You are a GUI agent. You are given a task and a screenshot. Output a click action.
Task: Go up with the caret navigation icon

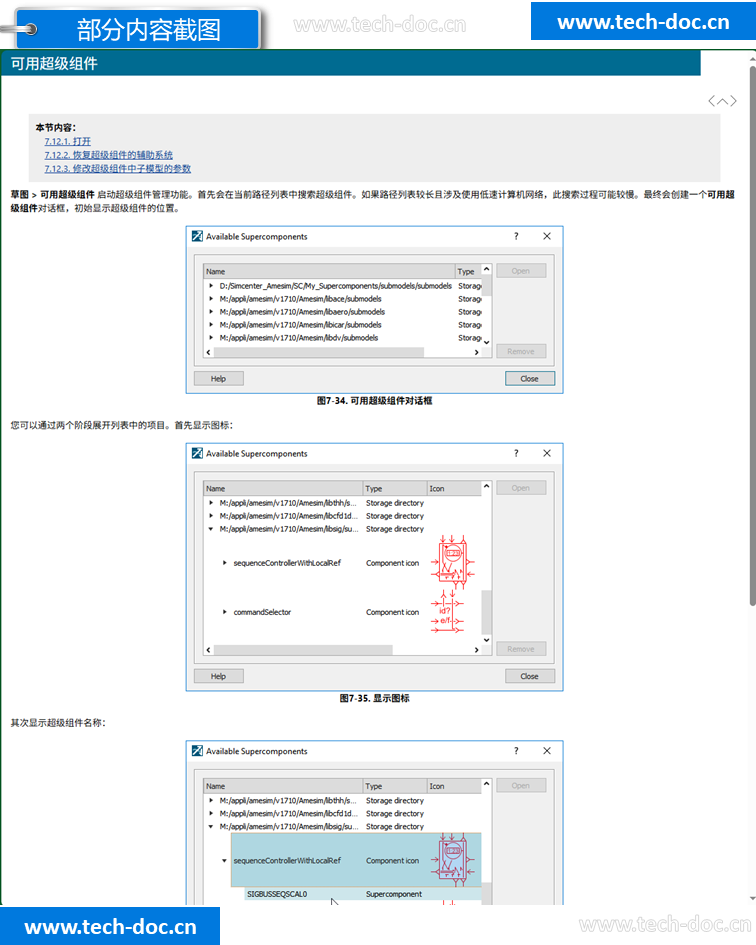click(x=722, y=101)
